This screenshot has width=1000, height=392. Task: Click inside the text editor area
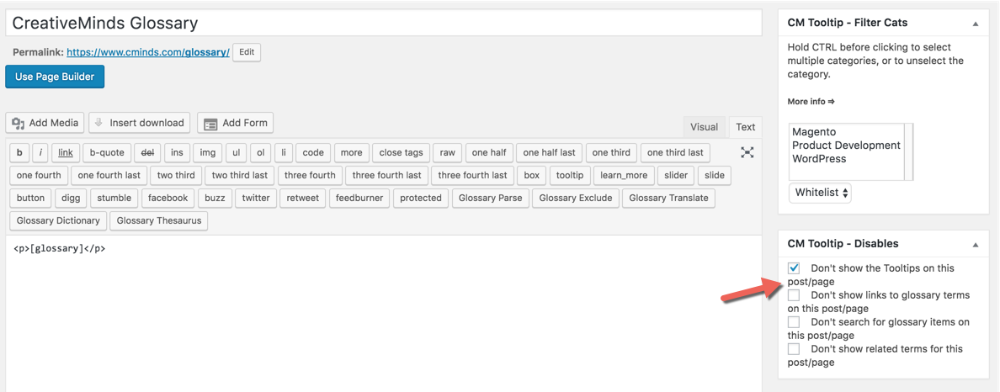click(383, 314)
